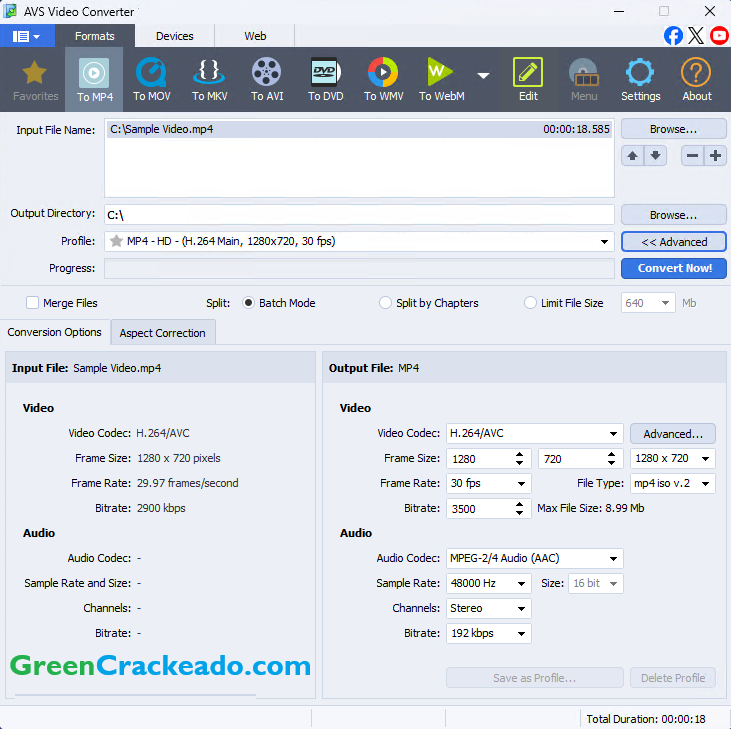Switch to the Formats tab
Viewport: 731px width, 729px height.
click(x=95, y=36)
